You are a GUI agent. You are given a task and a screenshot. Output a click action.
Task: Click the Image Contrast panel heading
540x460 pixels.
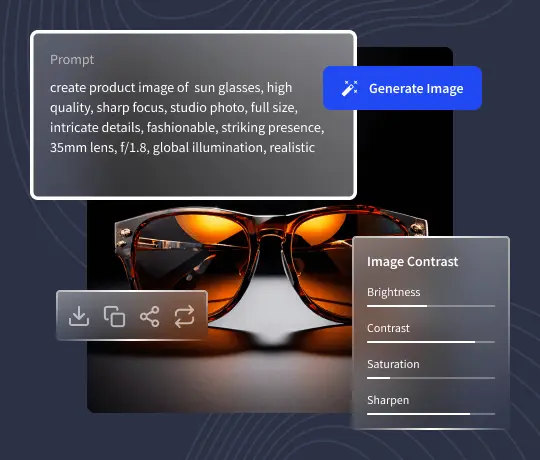[413, 261]
